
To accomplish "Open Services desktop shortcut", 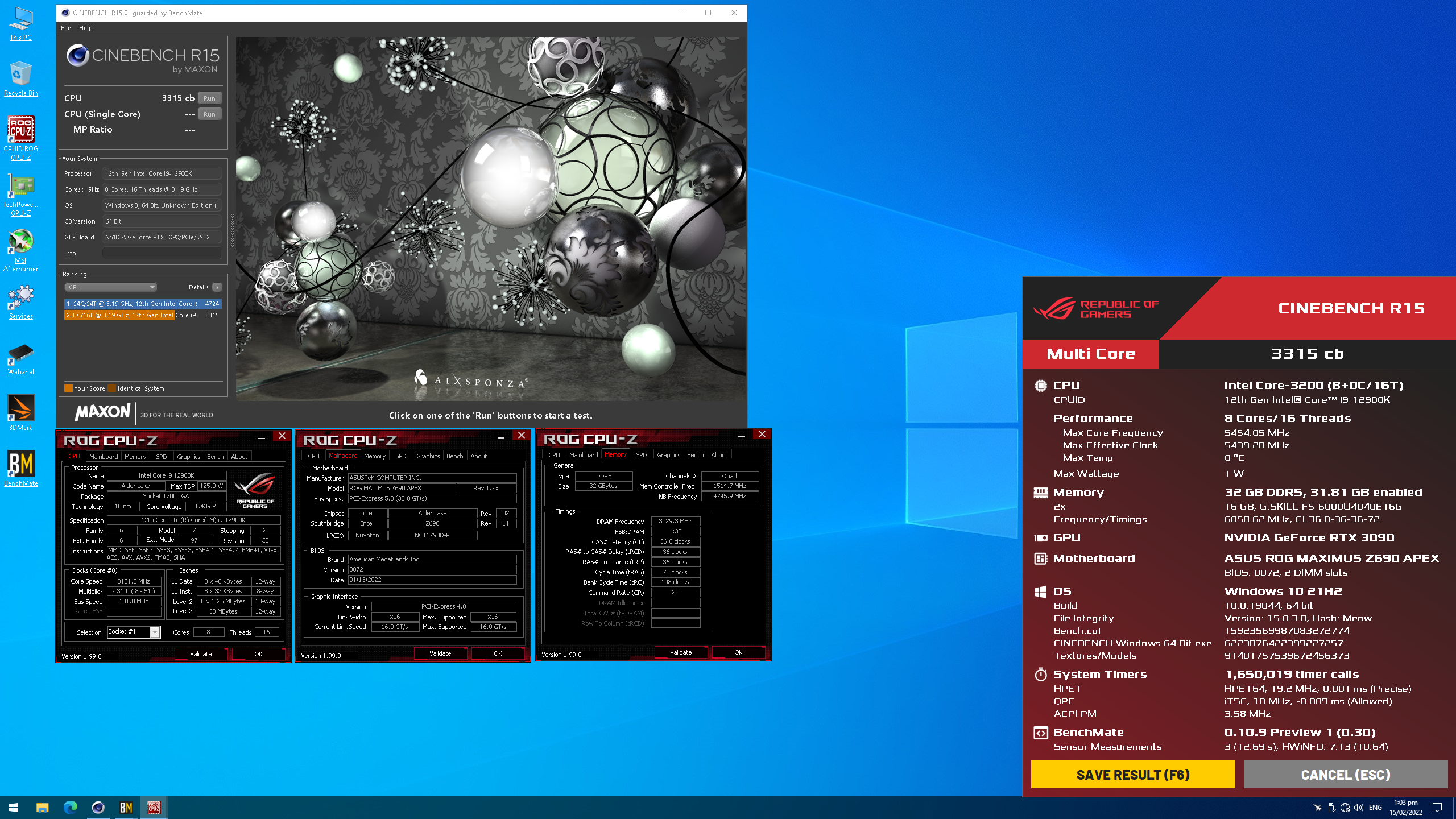I will tap(20, 303).
